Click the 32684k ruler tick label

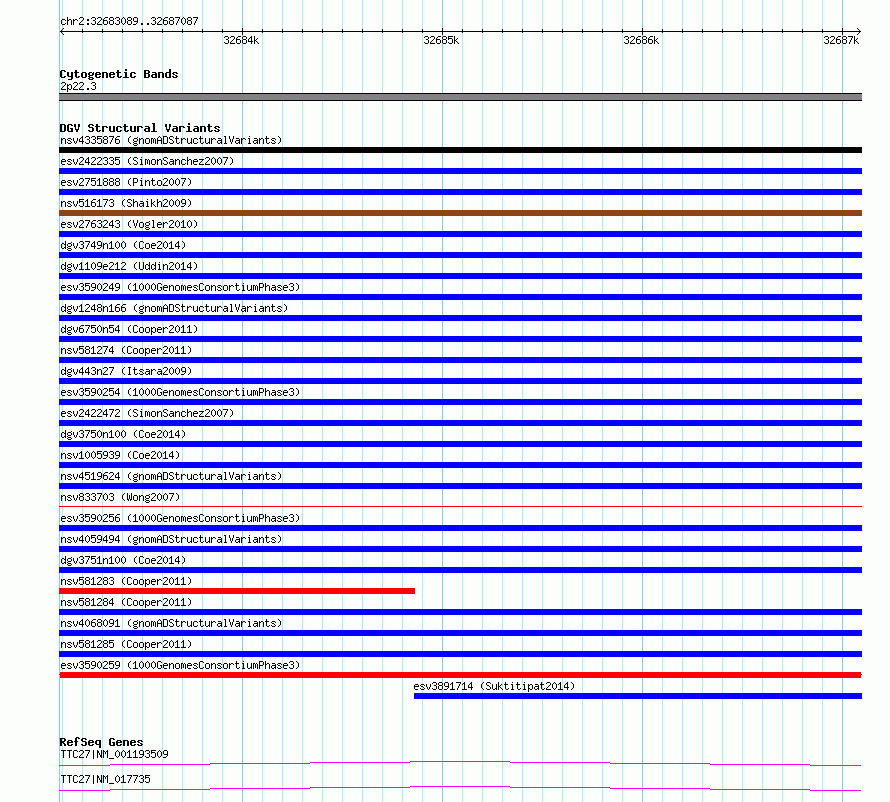pos(241,40)
